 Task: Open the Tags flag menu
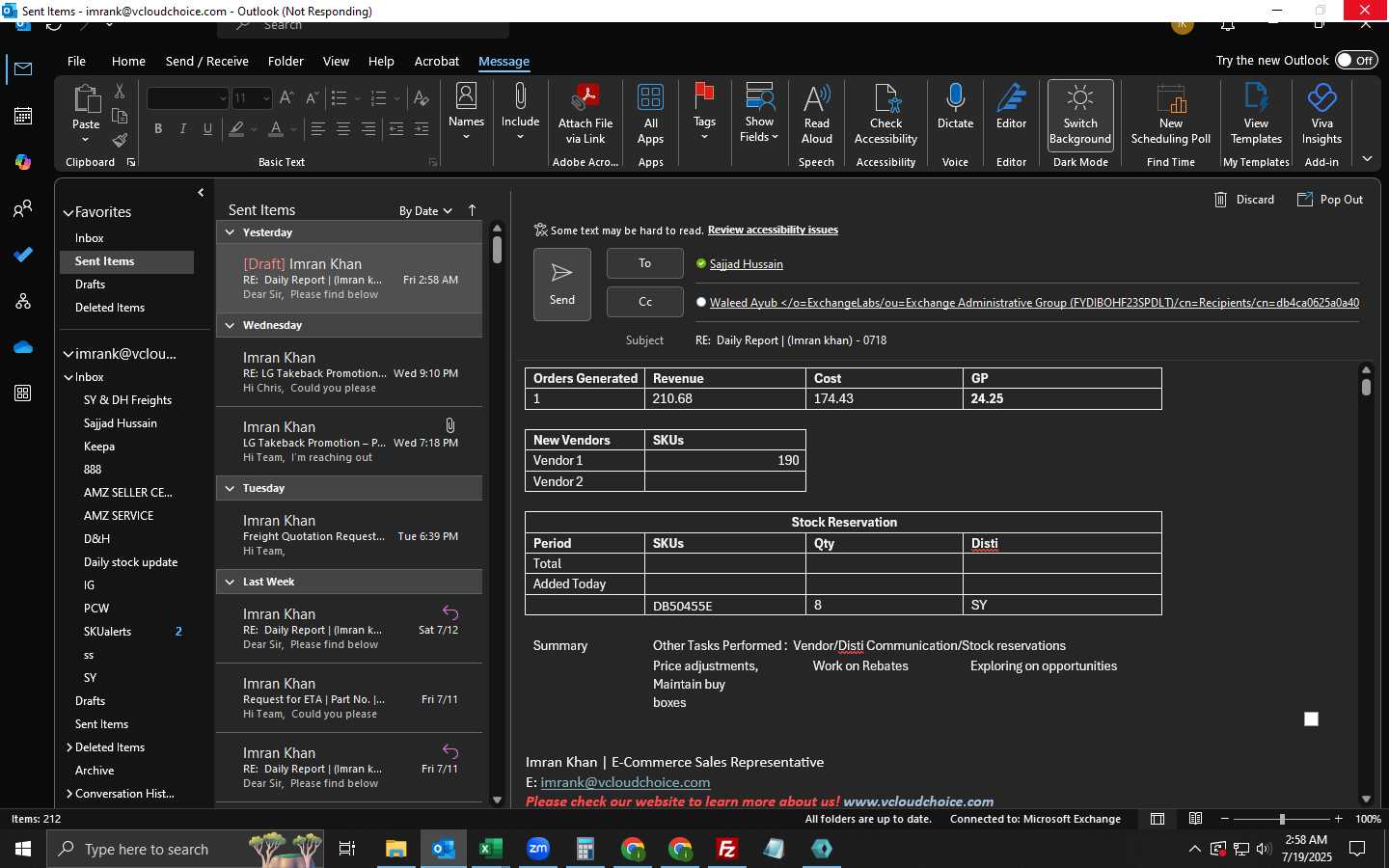point(704,112)
